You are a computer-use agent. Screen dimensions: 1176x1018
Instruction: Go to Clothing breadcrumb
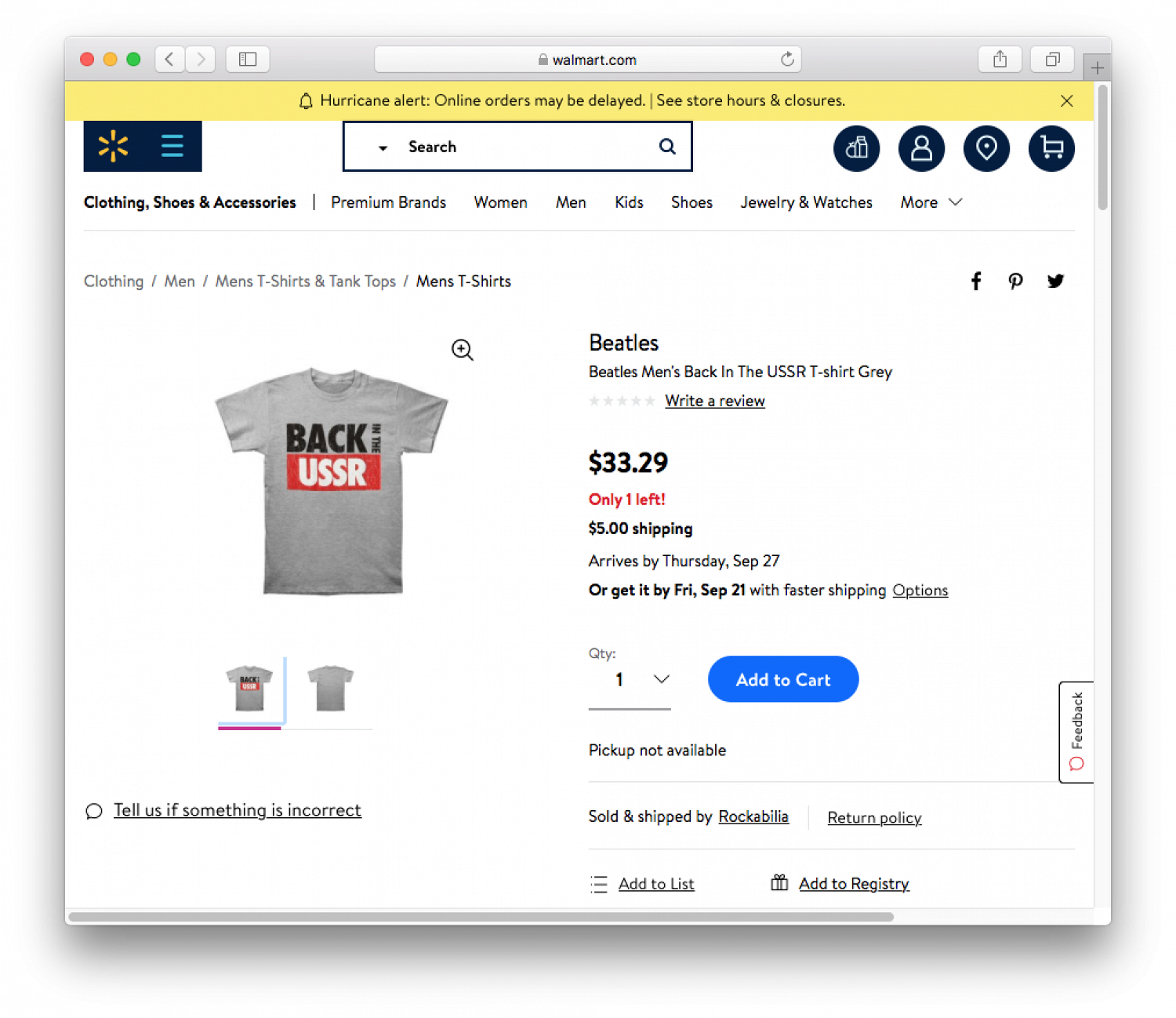tap(114, 282)
